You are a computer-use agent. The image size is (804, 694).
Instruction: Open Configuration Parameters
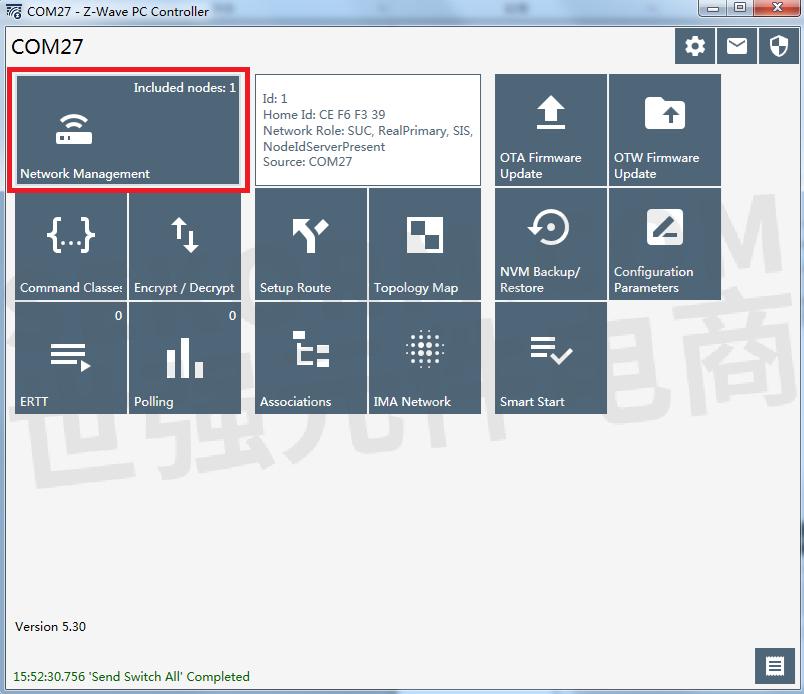663,243
